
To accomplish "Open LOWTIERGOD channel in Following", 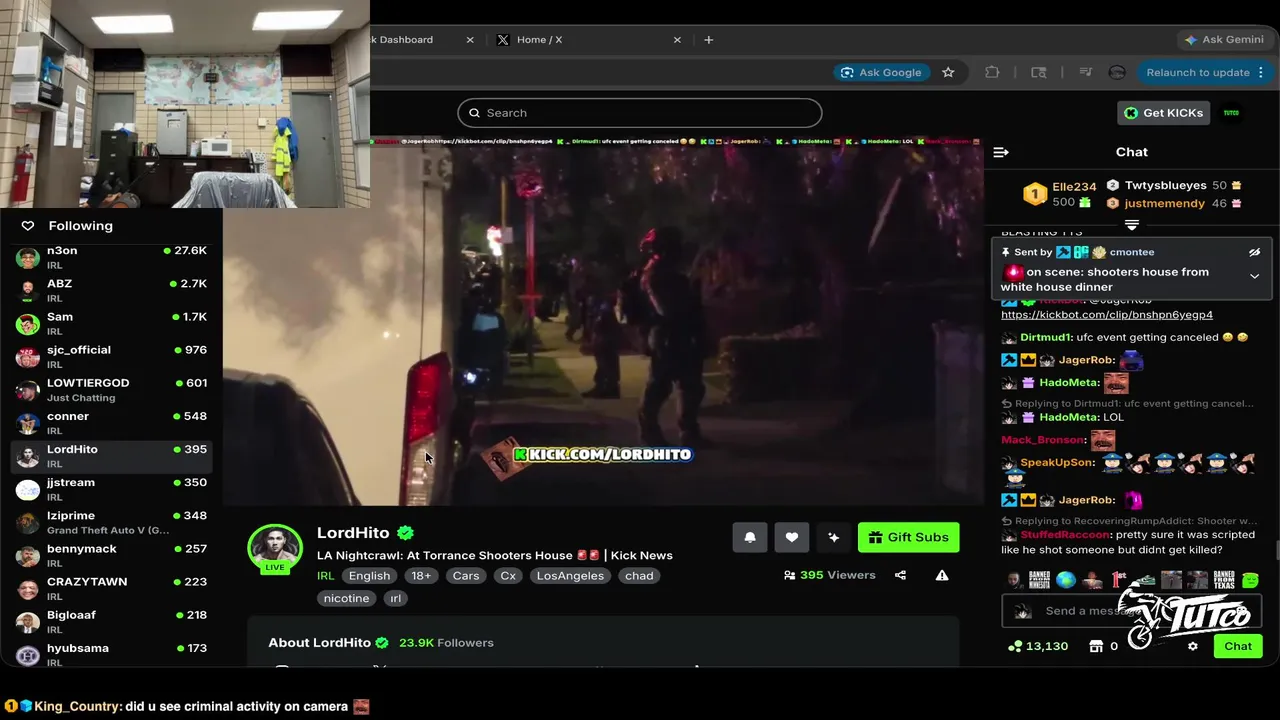I will 112,390.
